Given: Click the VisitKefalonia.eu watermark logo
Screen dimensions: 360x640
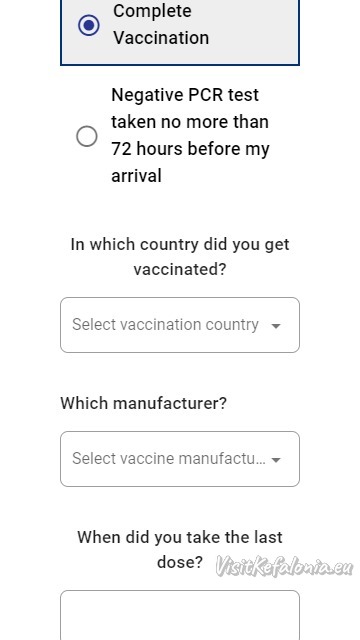Looking at the screenshot, I should [284, 567].
